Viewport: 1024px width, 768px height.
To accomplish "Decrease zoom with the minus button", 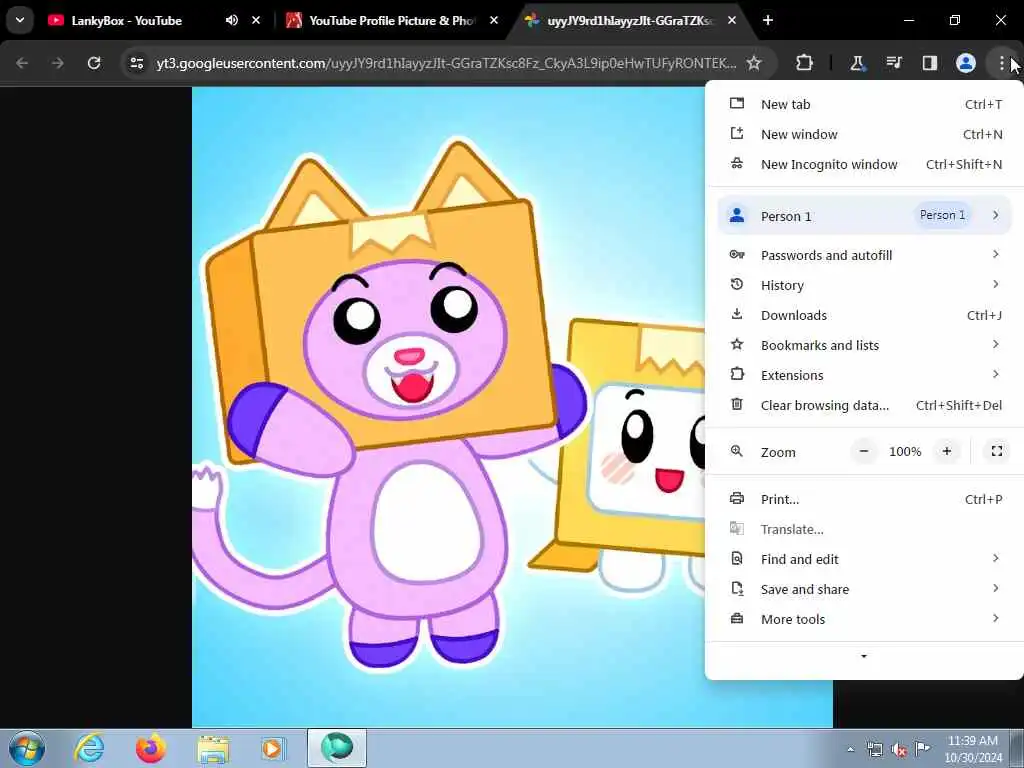I will tap(864, 451).
